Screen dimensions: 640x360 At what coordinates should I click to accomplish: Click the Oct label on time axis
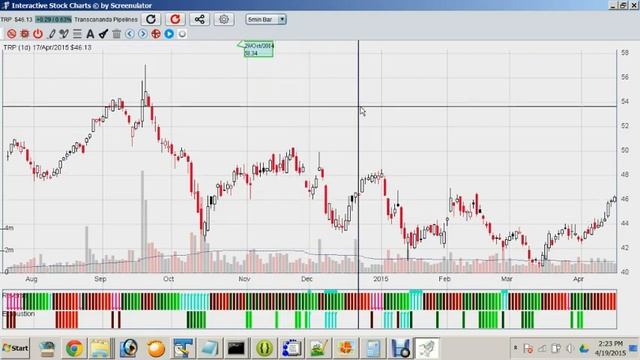pyautogui.click(x=168, y=279)
